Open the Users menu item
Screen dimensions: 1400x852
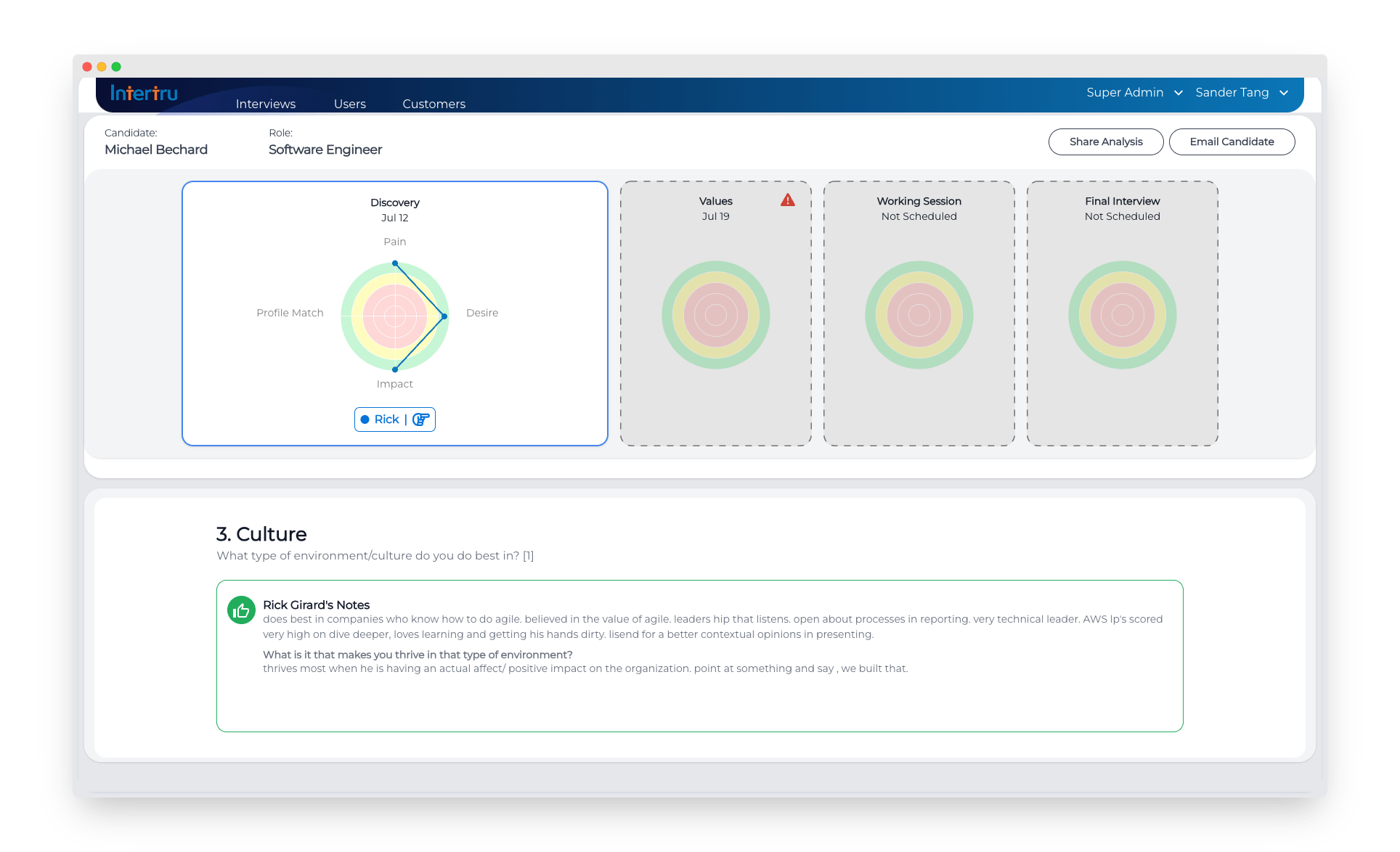coord(349,104)
